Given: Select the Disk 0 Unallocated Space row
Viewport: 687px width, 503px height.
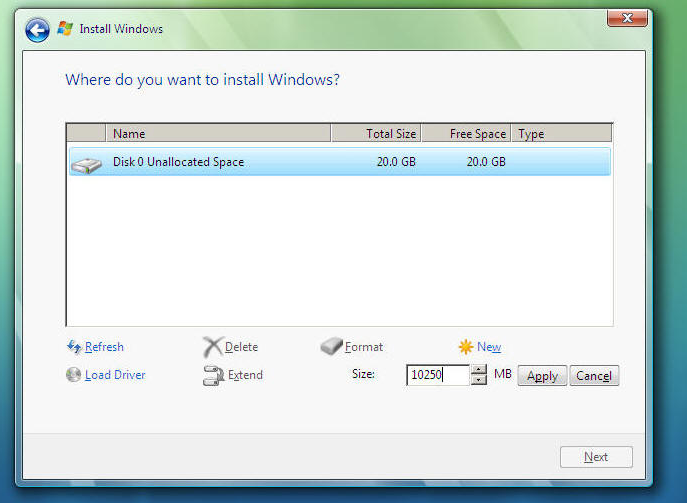Looking at the screenshot, I should click(x=340, y=162).
